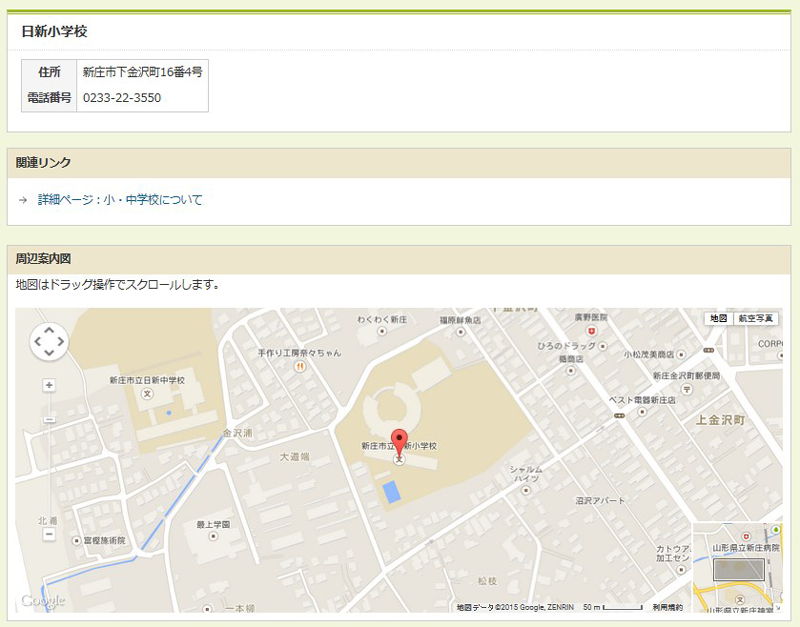Click the 一本柳 place marker
Screen dimensions: 800x627
[x=207, y=609]
